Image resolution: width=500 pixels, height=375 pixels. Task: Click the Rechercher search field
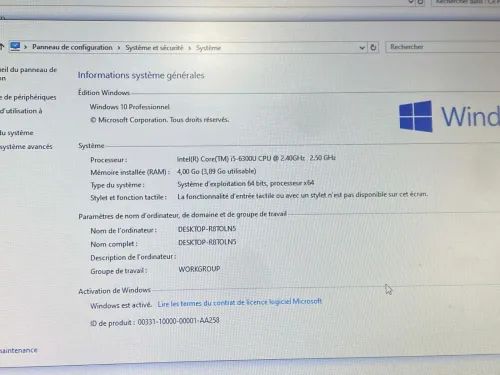443,47
